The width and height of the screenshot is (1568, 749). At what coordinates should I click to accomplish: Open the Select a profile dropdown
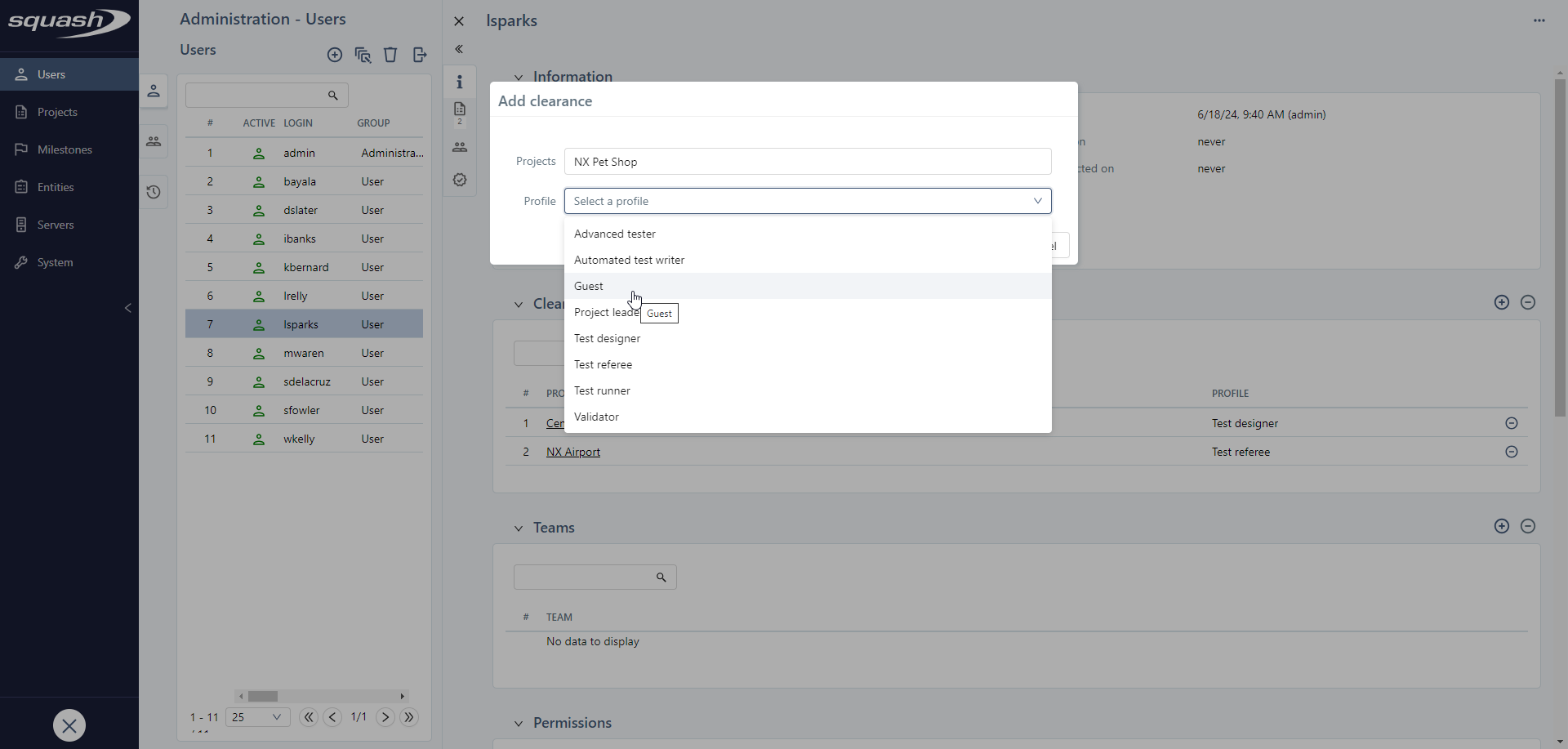click(808, 201)
